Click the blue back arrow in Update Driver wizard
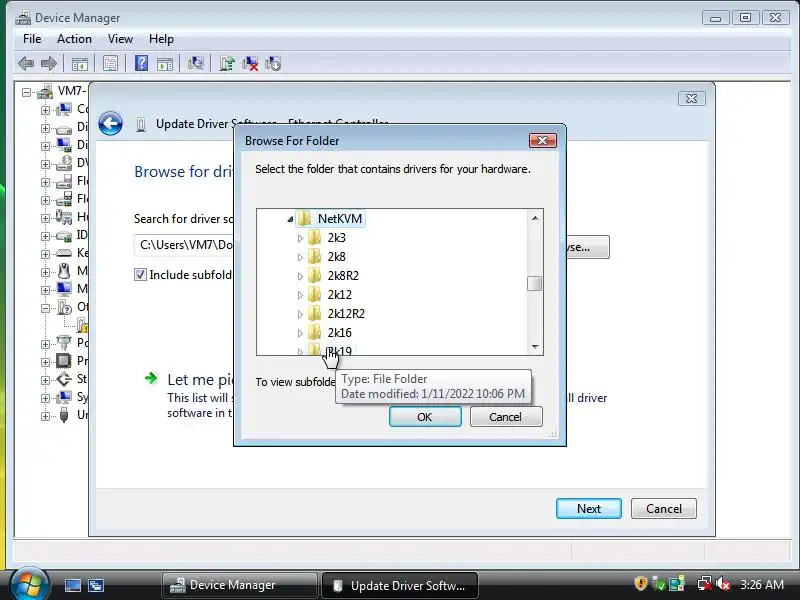800x600 pixels. coord(111,123)
